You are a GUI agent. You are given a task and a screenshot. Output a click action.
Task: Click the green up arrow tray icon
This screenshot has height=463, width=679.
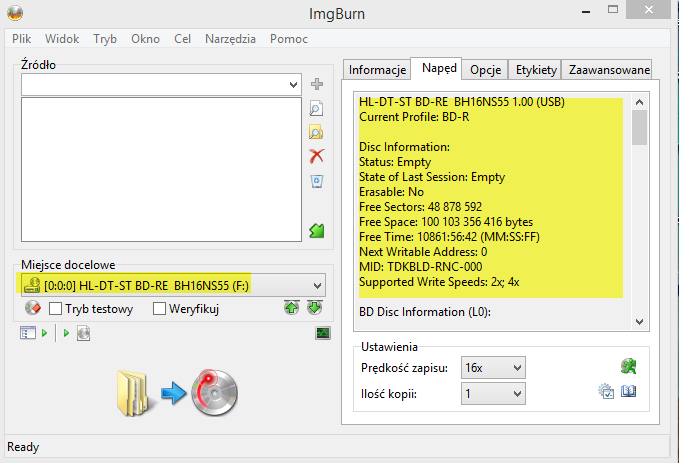tap(292, 308)
